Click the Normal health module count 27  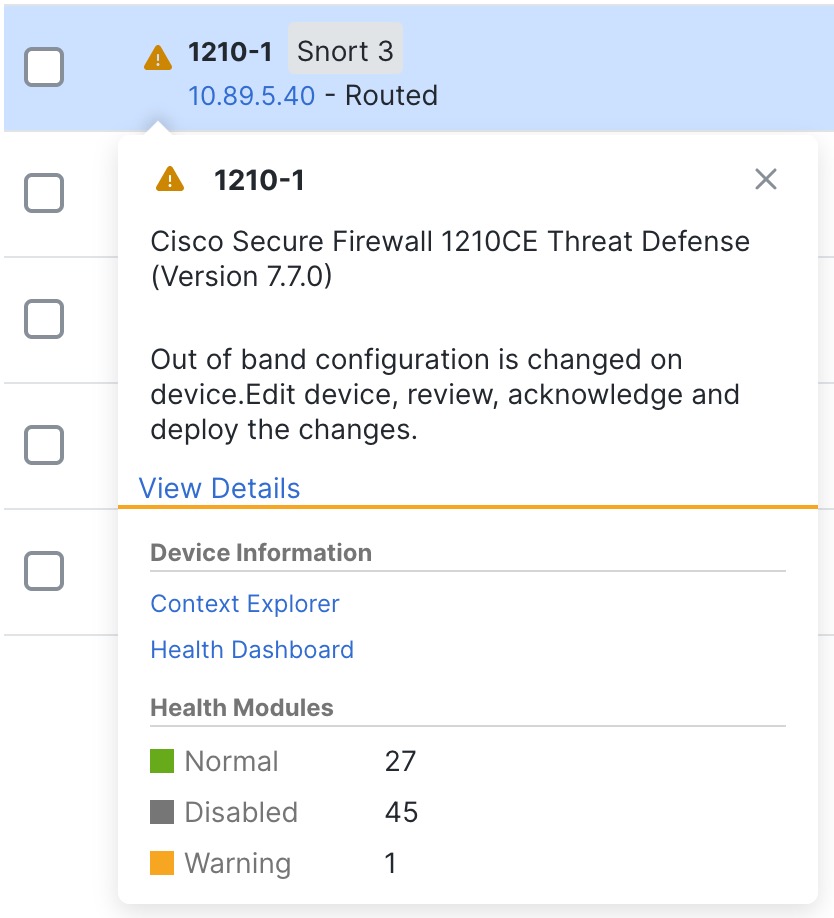pos(400,761)
